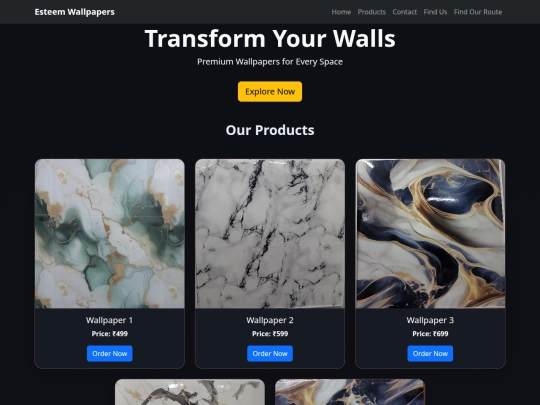View the green marble wallpaper image

110,233
